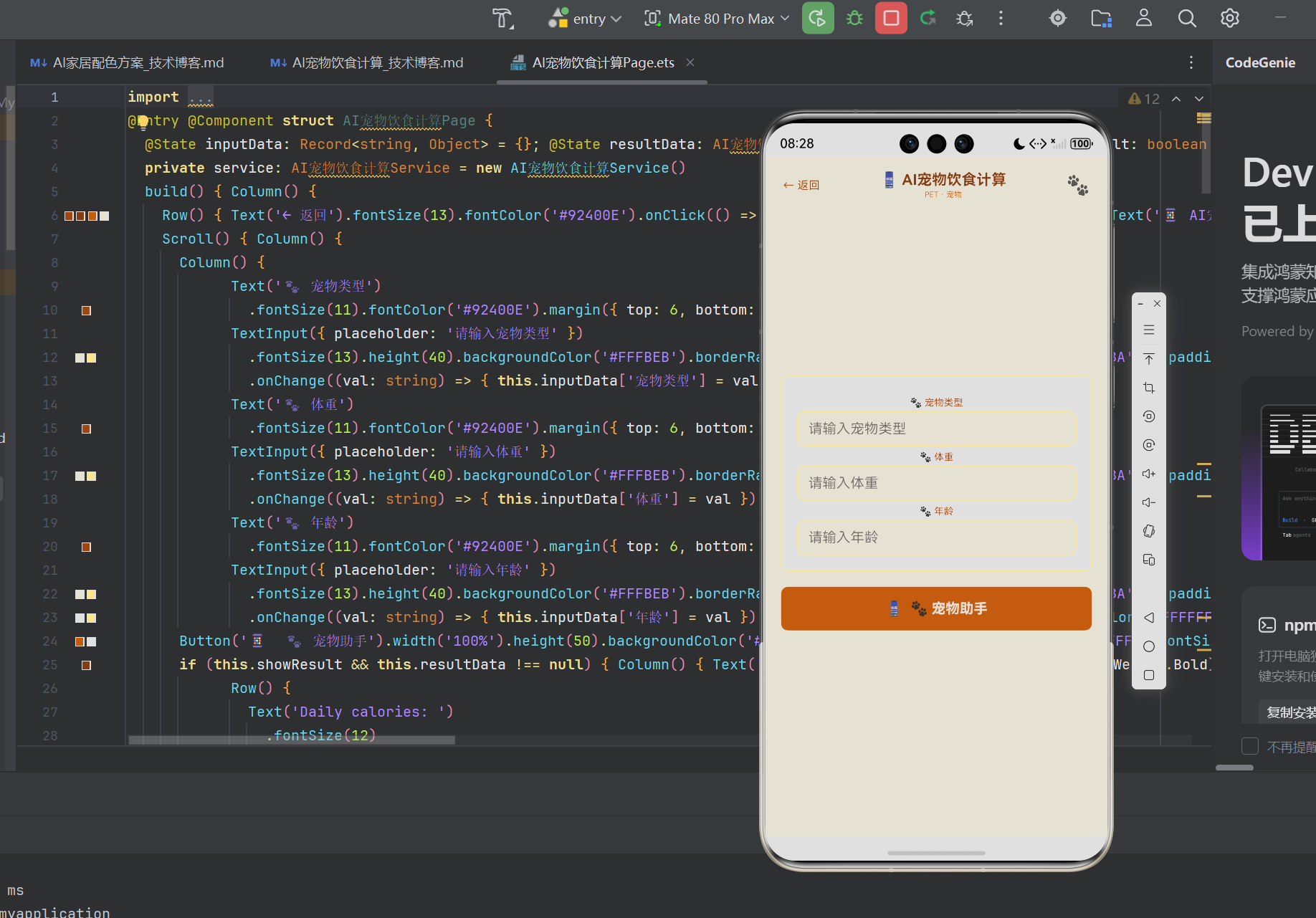Screen dimensions: 1316x918
Task: Open IDE settings gear icon
Action: point(1230,19)
